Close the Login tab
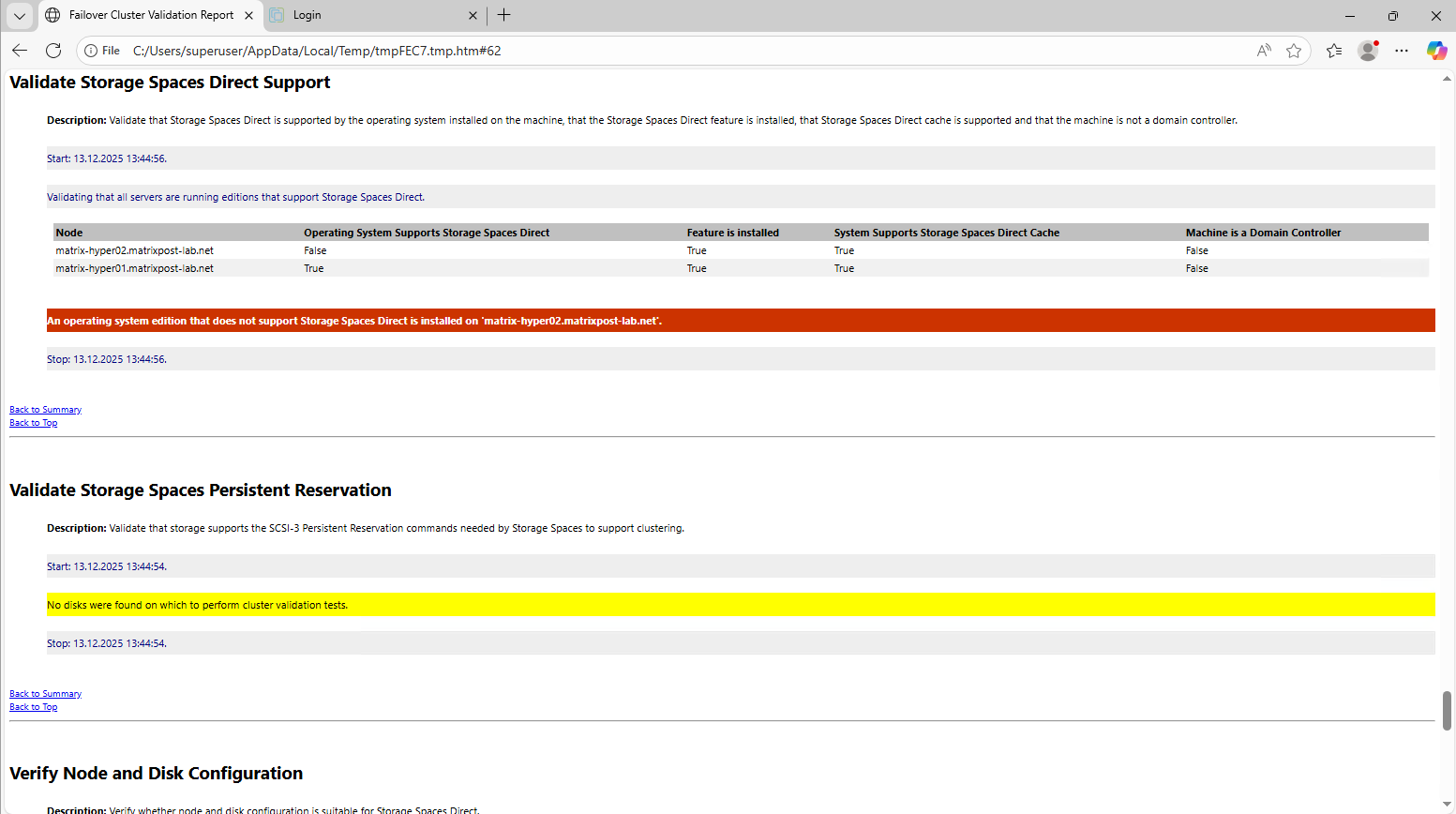The image size is (1456, 814). (473, 15)
